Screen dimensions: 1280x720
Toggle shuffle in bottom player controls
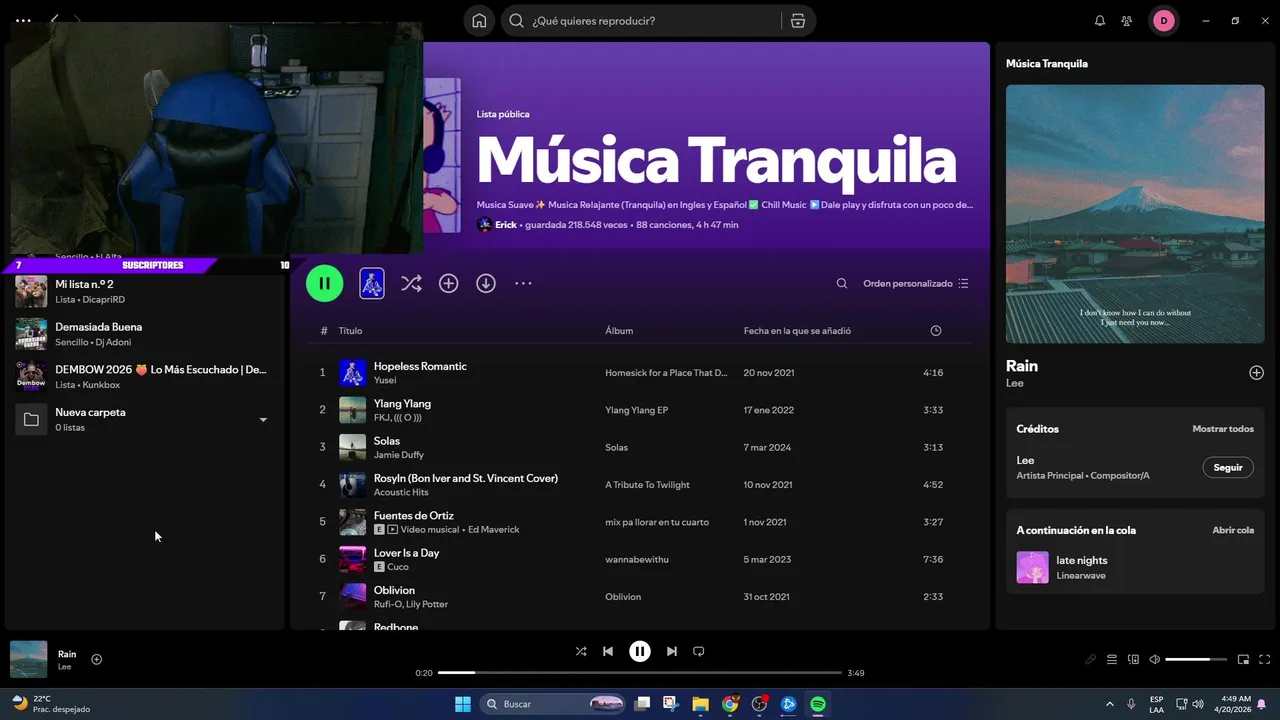[581, 651]
